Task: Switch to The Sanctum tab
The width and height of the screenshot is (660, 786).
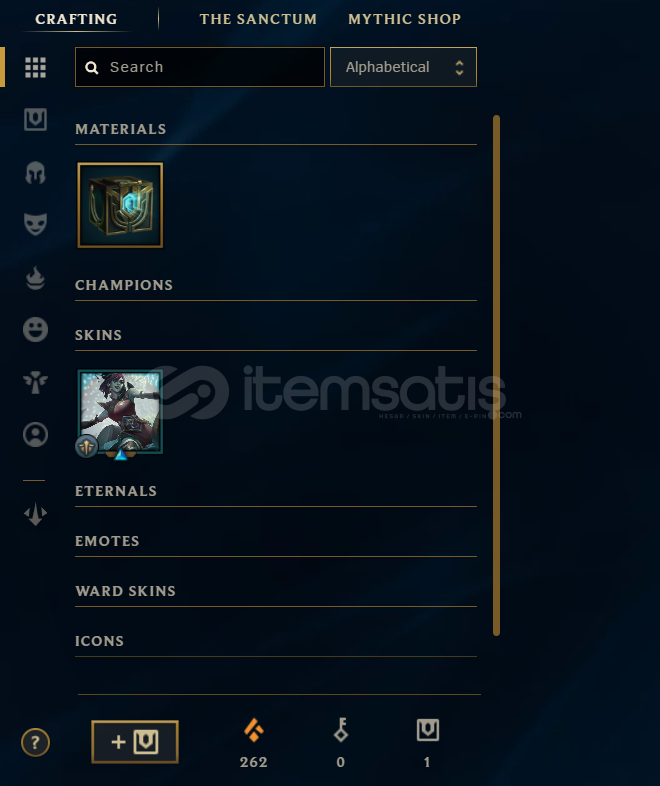Action: [258, 19]
